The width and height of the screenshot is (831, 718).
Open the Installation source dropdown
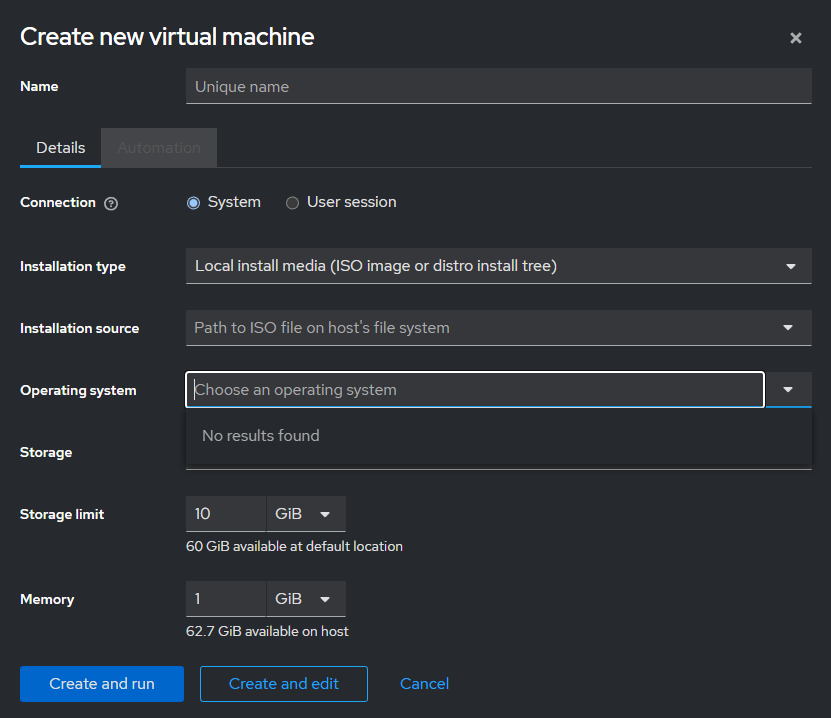click(498, 328)
